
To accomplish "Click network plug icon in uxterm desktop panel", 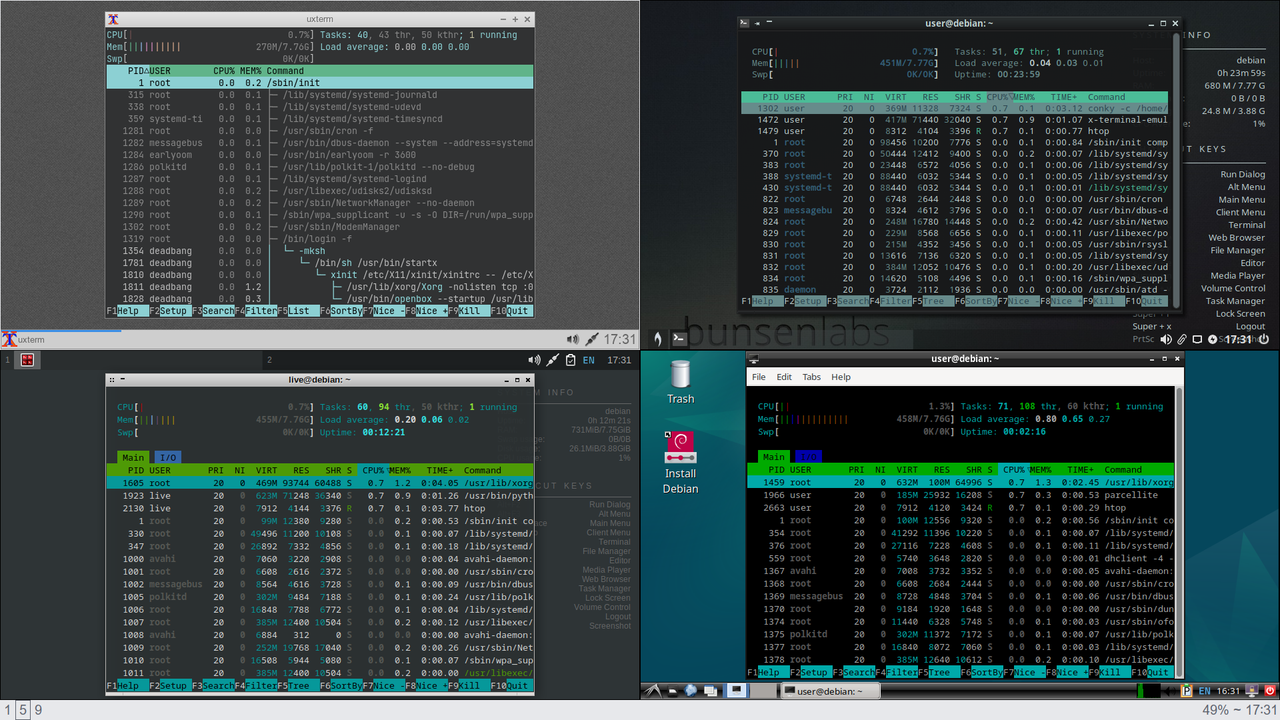I will (x=592, y=340).
